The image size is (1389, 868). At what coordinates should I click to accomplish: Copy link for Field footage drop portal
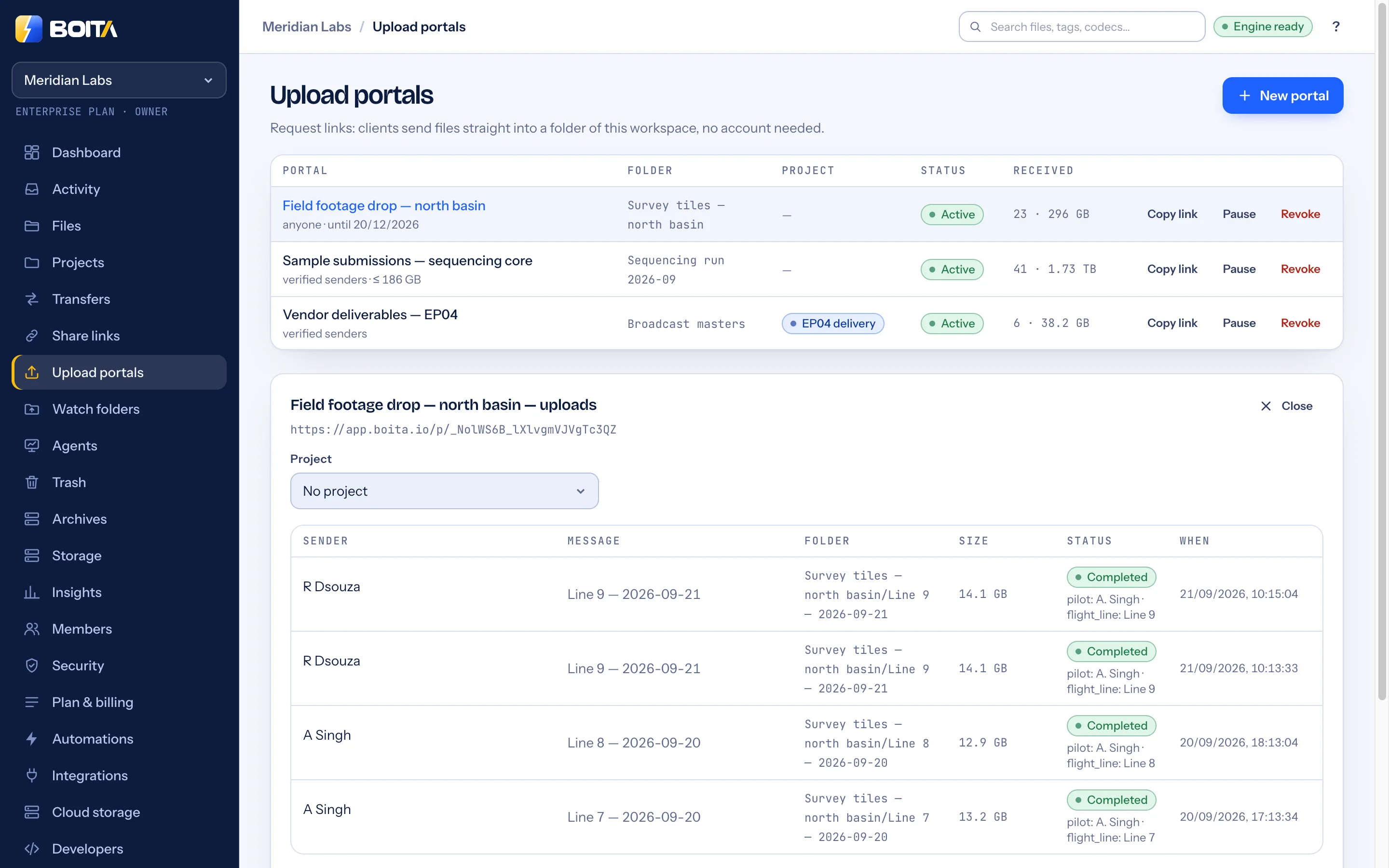(x=1172, y=214)
